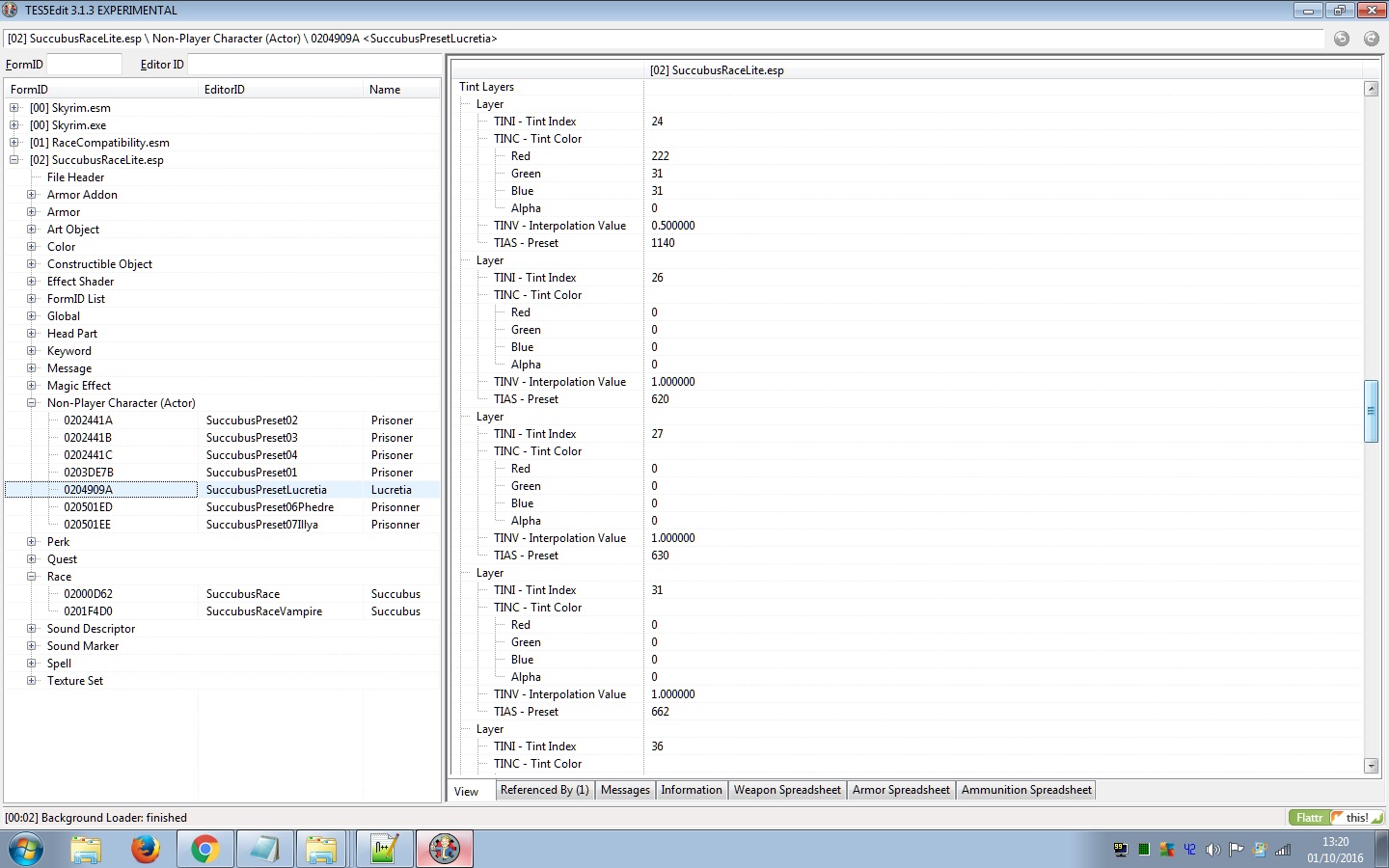Click the Tint Index value 36
Viewport: 1389px width, 868px height.
657,746
